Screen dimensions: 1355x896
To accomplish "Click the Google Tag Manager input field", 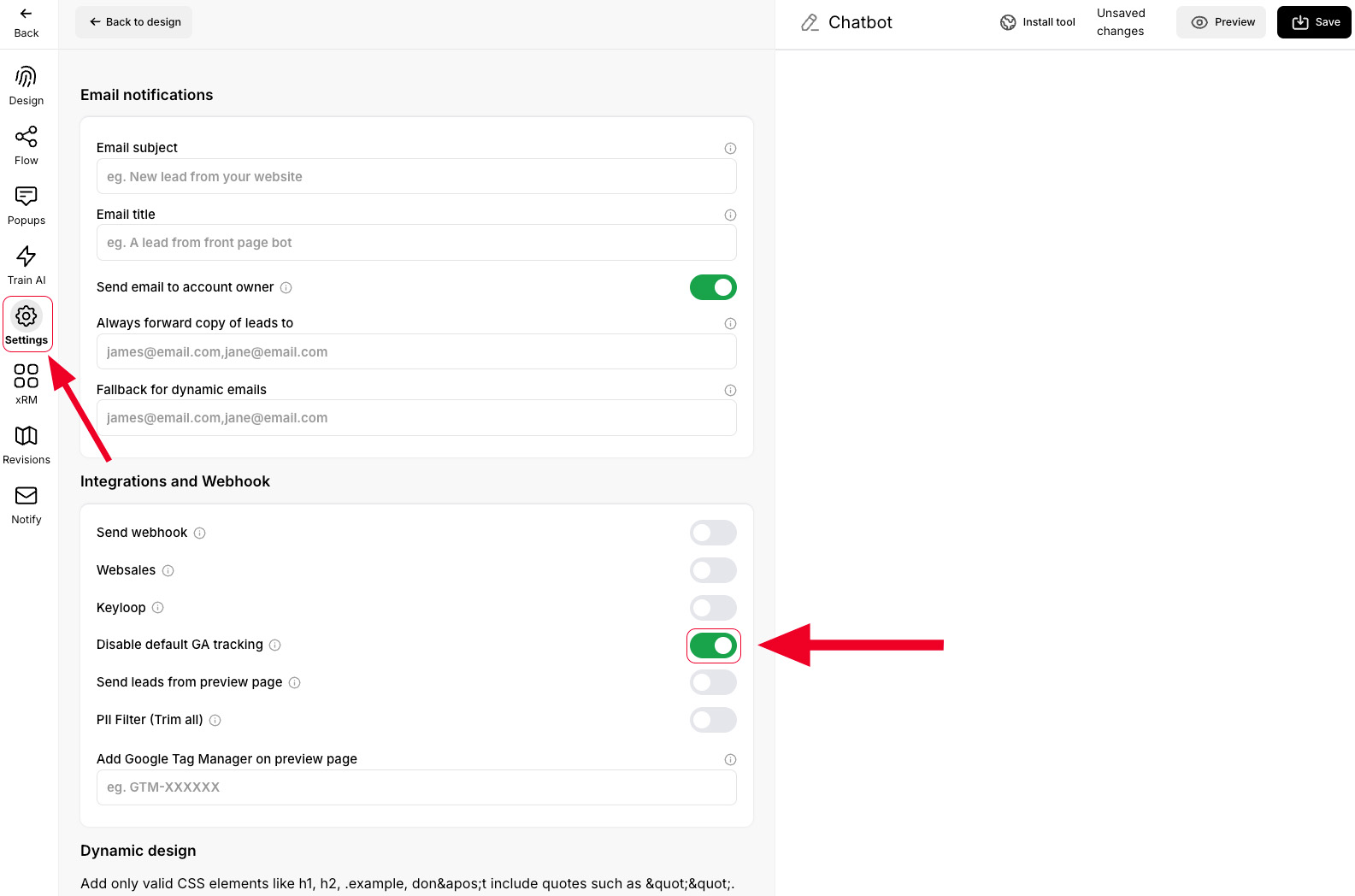I will coord(416,787).
